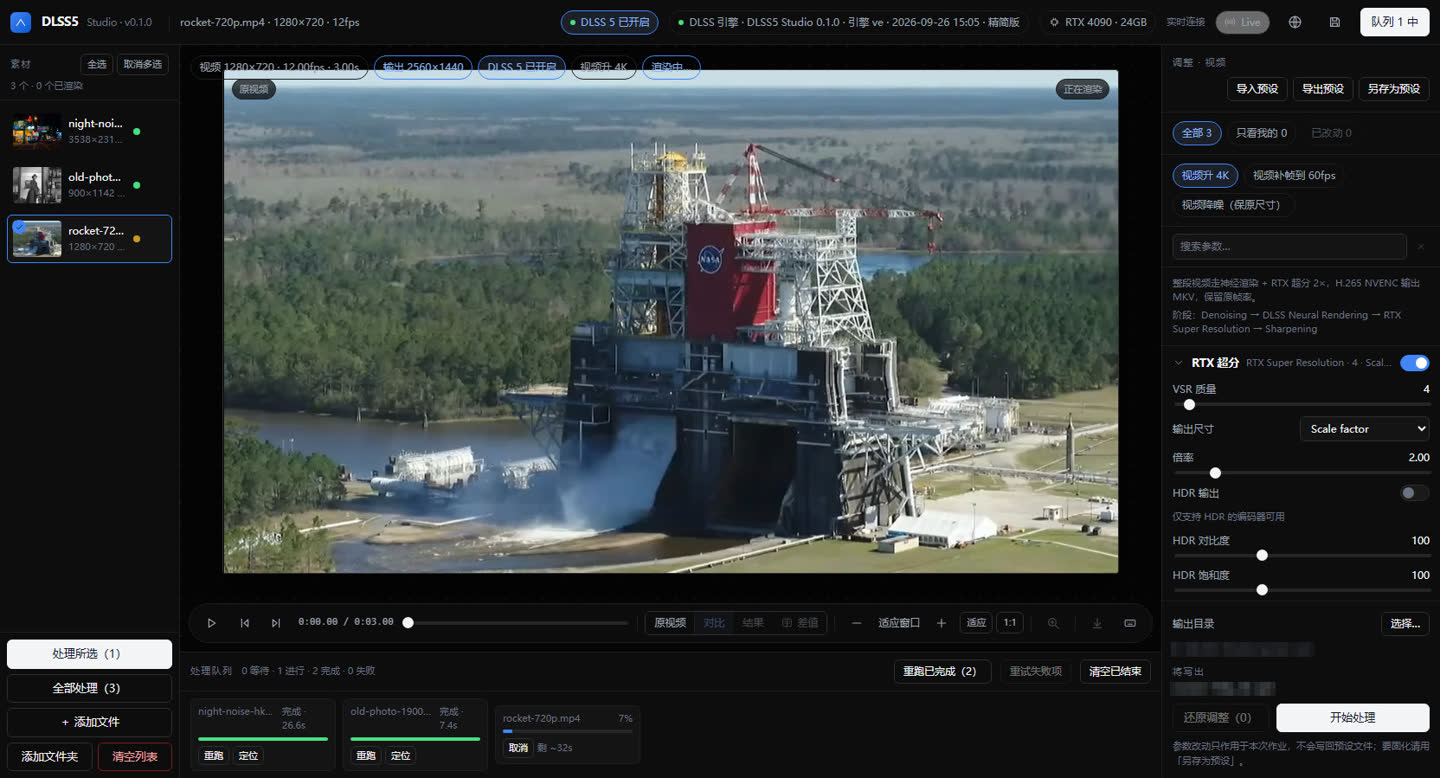Zoom in preview with plus icon
The height and width of the screenshot is (778, 1440).
(x=941, y=623)
